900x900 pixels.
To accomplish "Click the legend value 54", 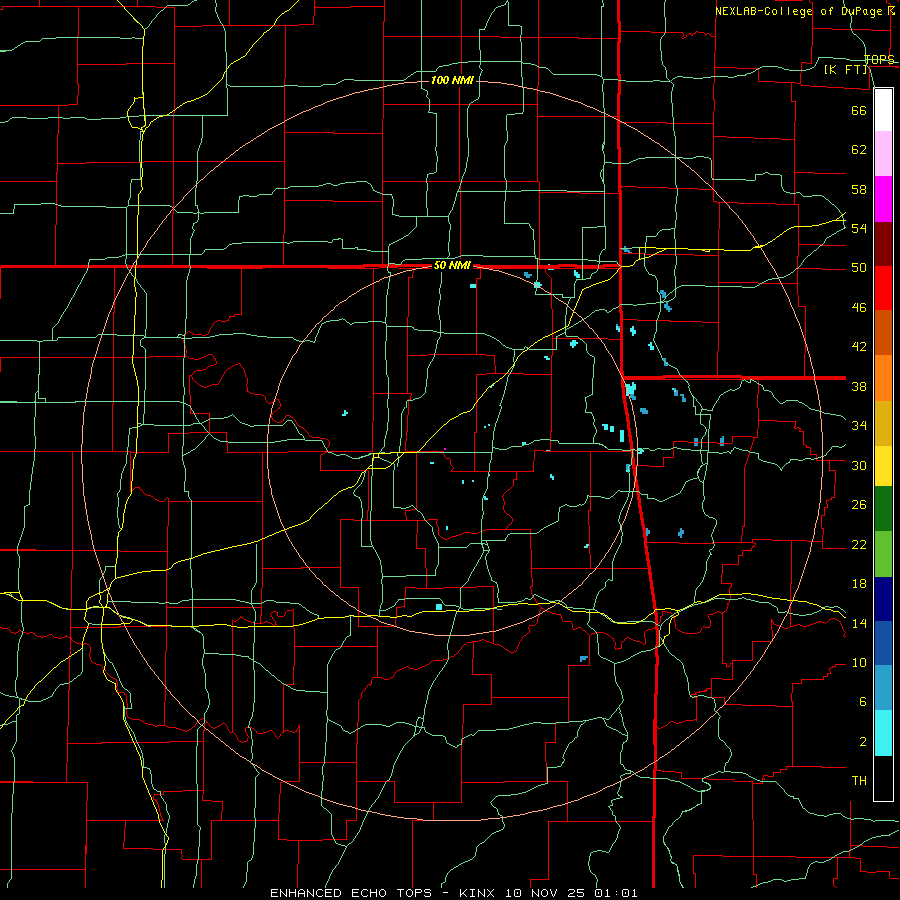I will [859, 228].
